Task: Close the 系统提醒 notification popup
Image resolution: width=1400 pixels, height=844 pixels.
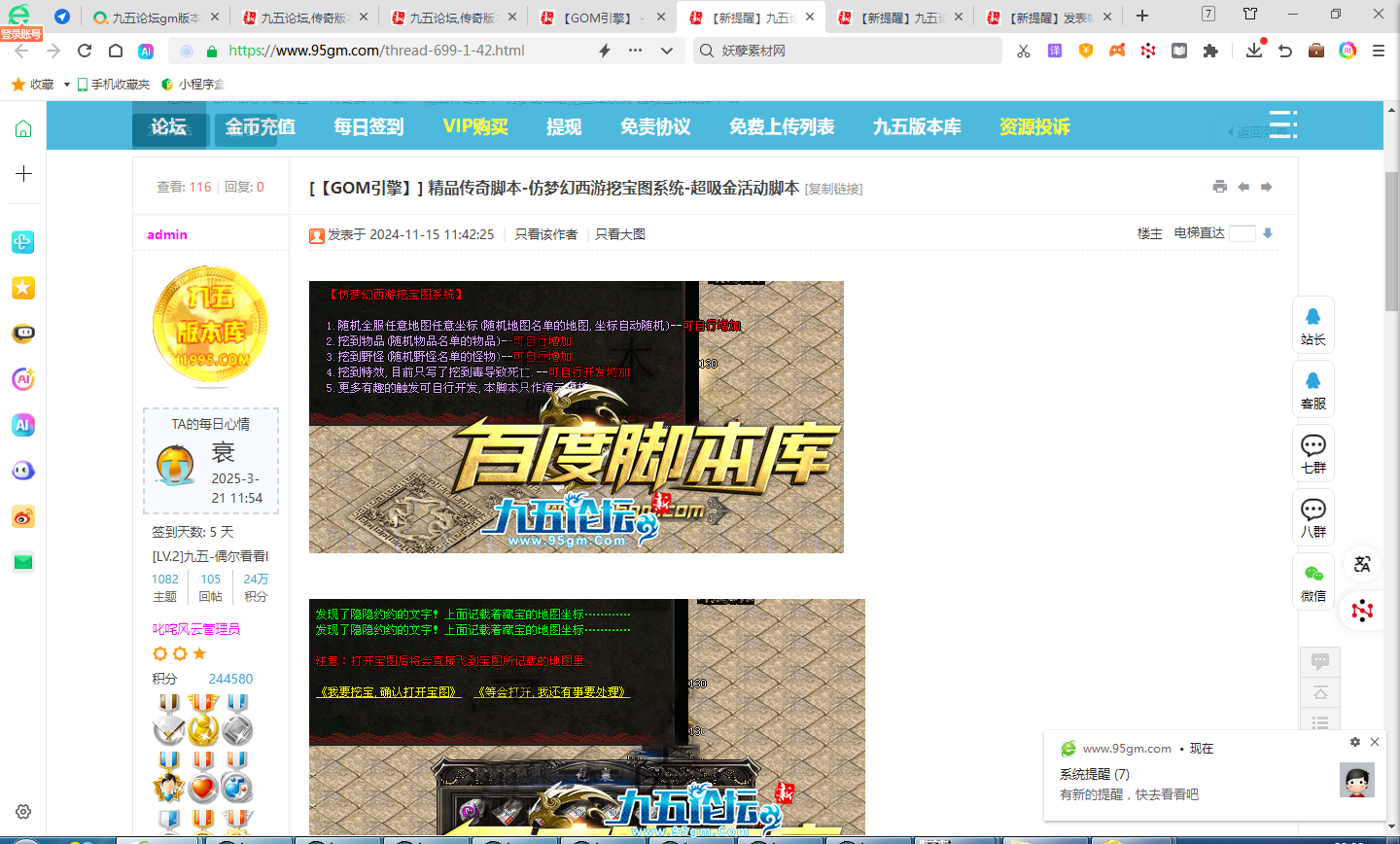Action: pyautogui.click(x=1375, y=742)
